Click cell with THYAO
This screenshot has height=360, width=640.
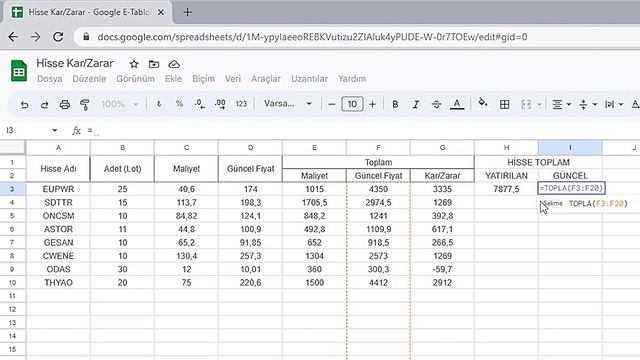(58, 282)
